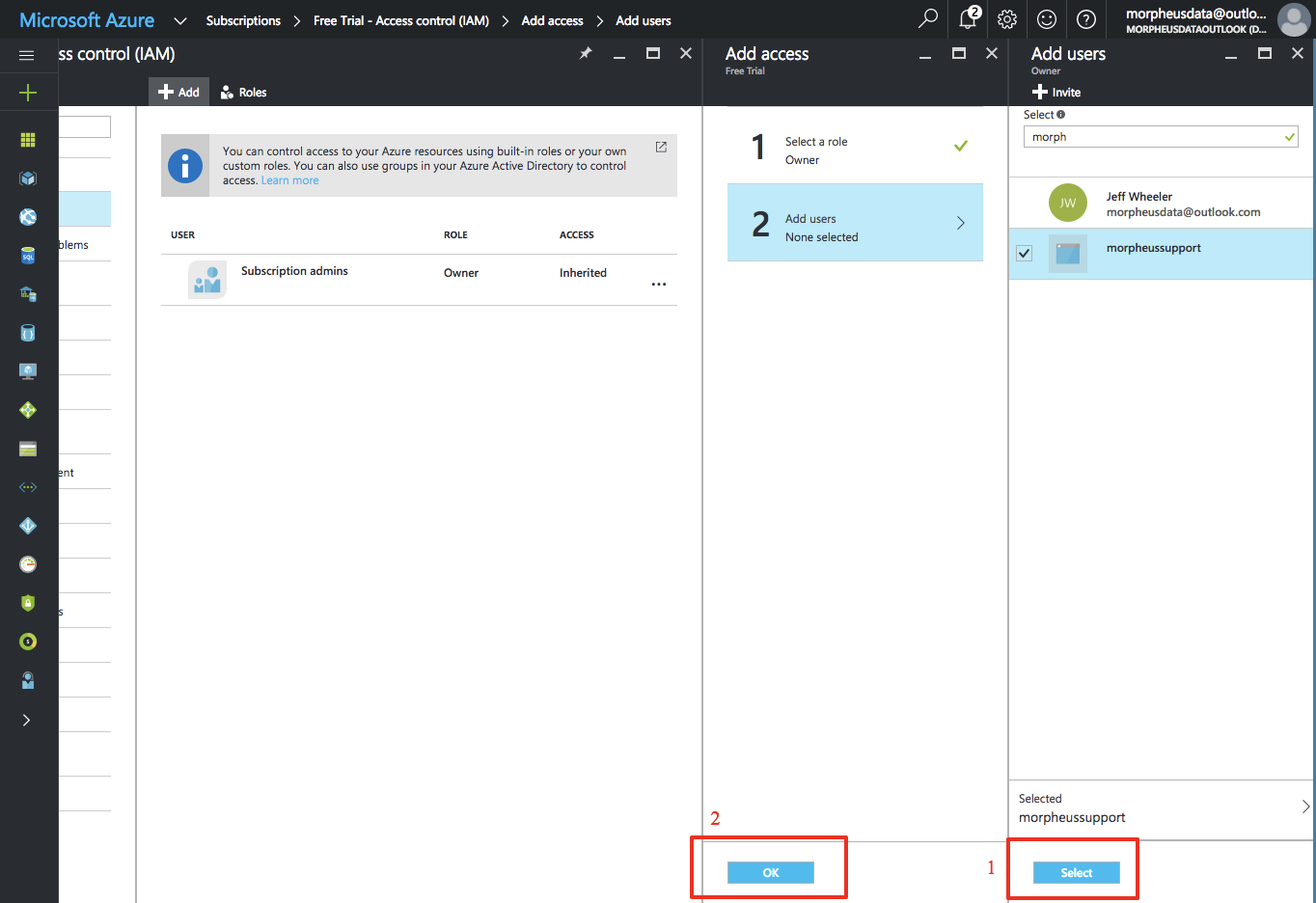The width and height of the screenshot is (1316, 903).
Task: Click the info icon beside Select label
Action: [x=1061, y=115]
